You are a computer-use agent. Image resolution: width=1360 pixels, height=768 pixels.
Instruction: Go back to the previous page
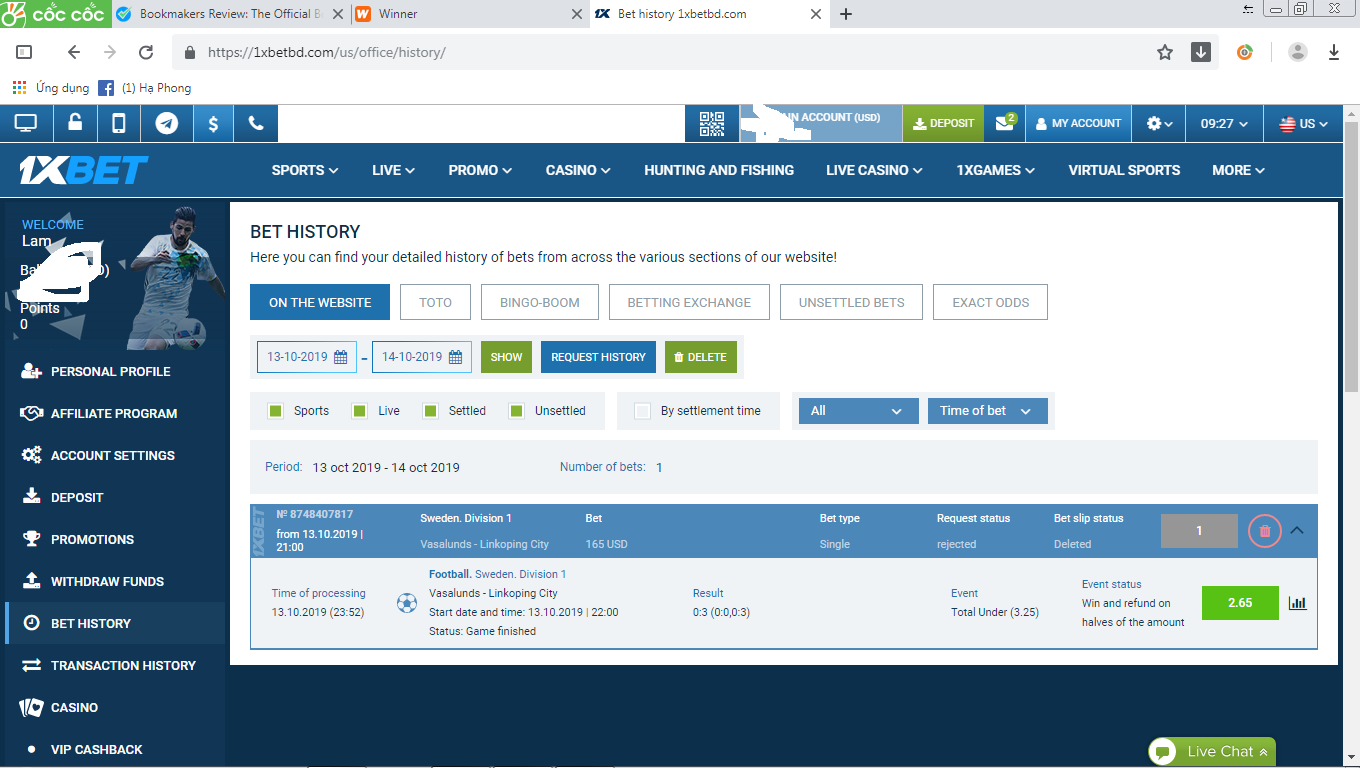click(73, 52)
